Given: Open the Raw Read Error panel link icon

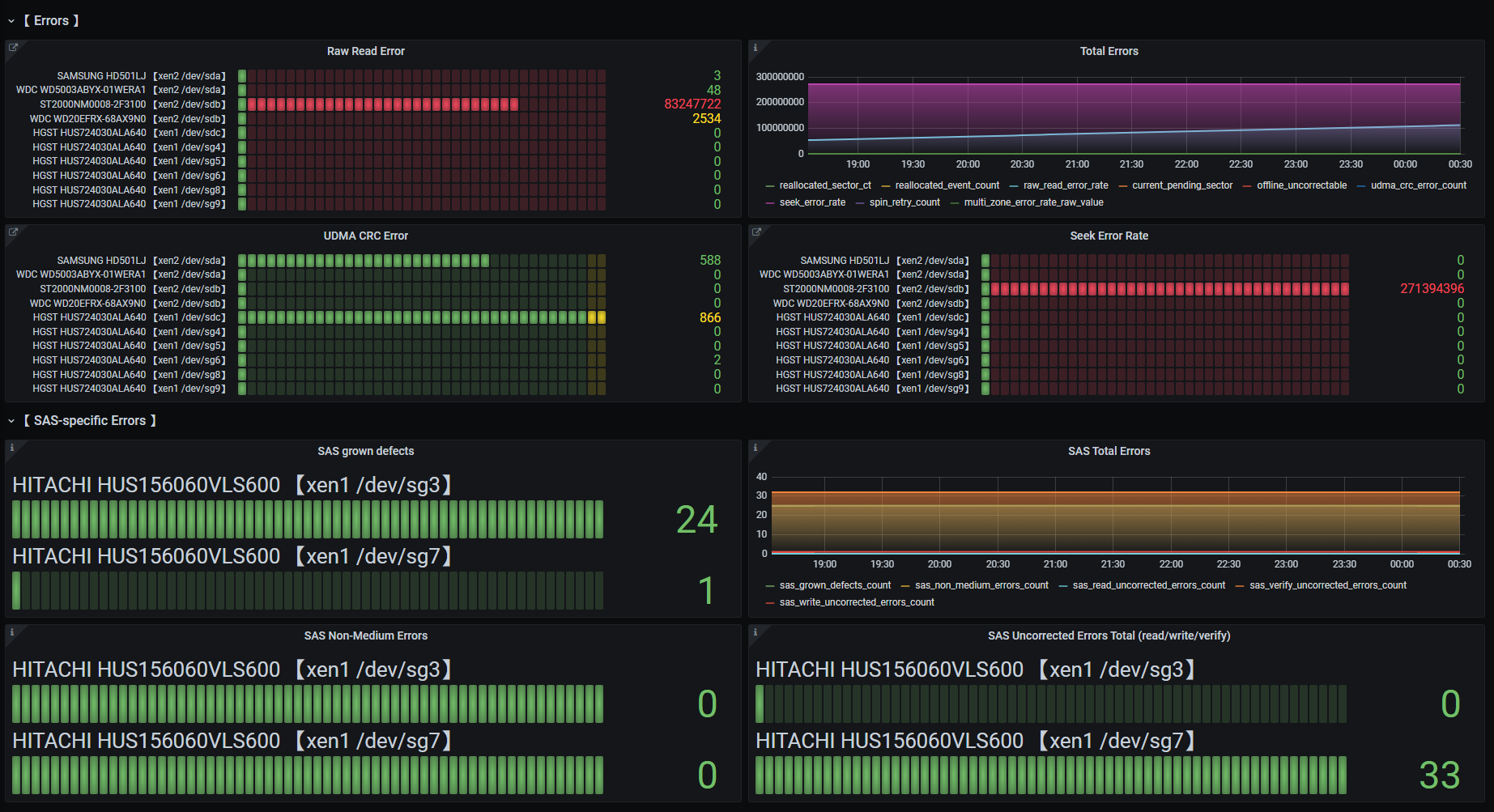Looking at the screenshot, I should pyautogui.click(x=13, y=48).
